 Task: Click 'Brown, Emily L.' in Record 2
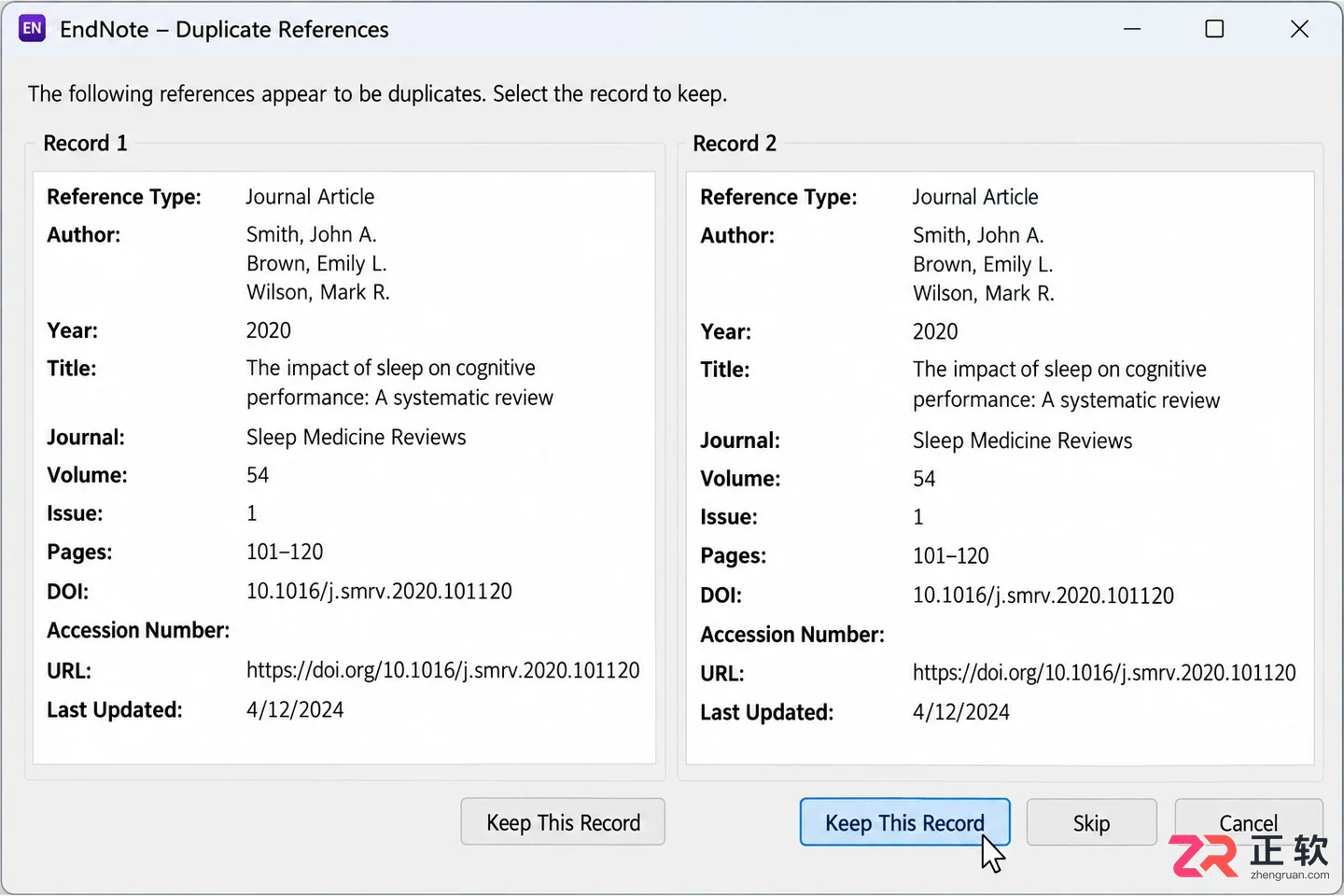tap(983, 264)
